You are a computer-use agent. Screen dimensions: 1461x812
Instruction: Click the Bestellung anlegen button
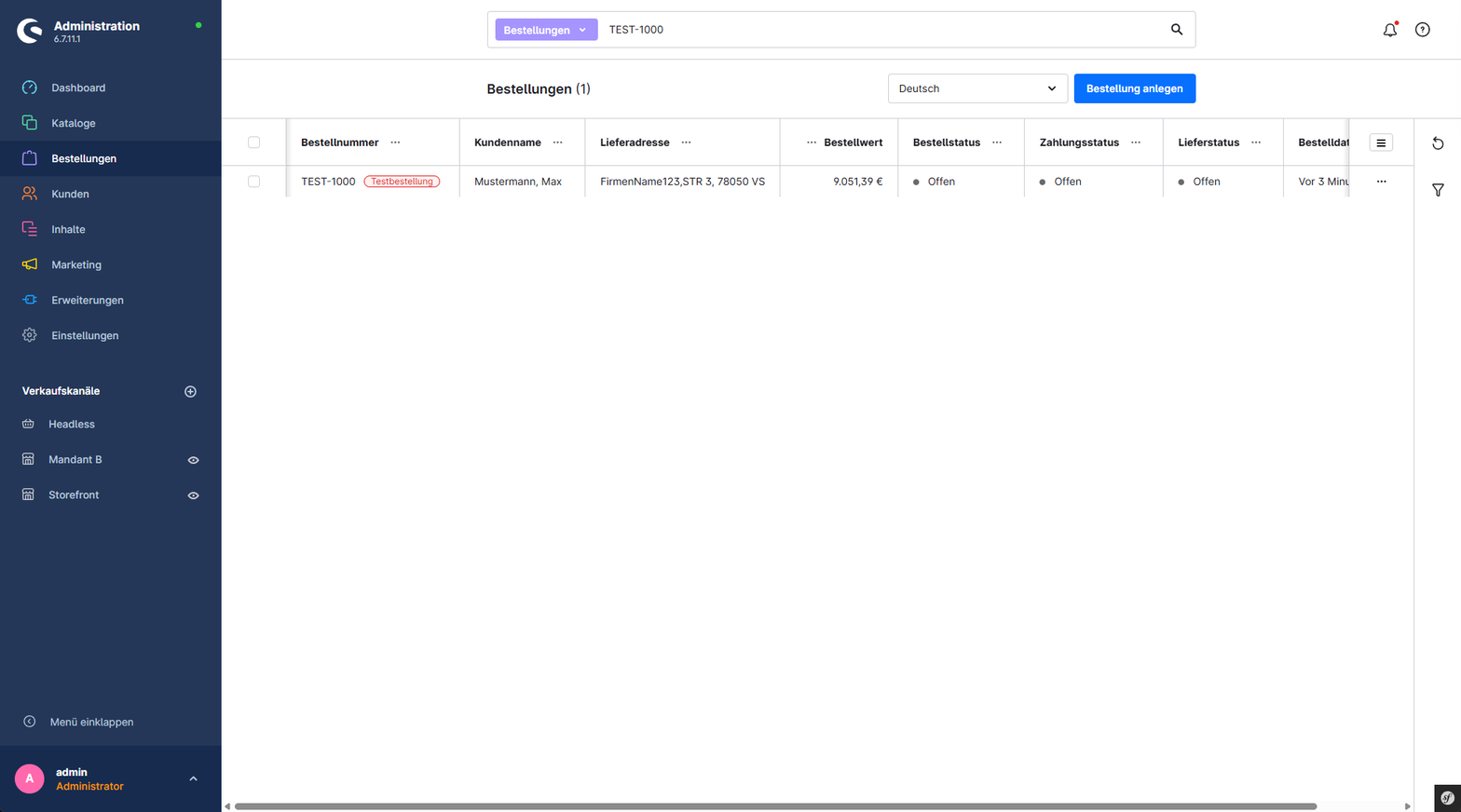click(x=1134, y=88)
